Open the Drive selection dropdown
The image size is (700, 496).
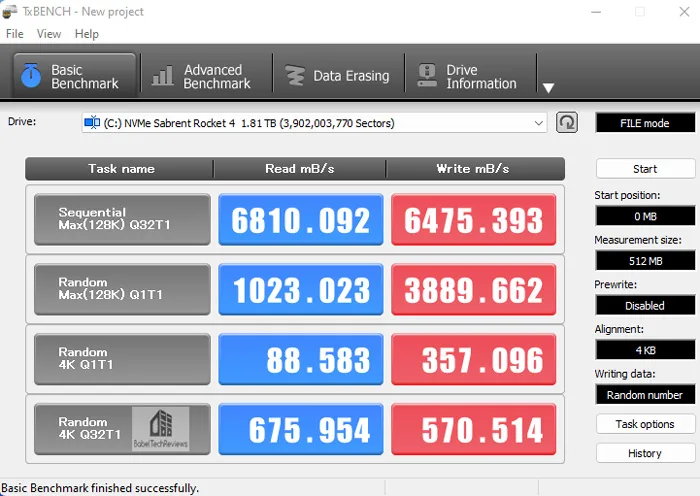coord(314,123)
